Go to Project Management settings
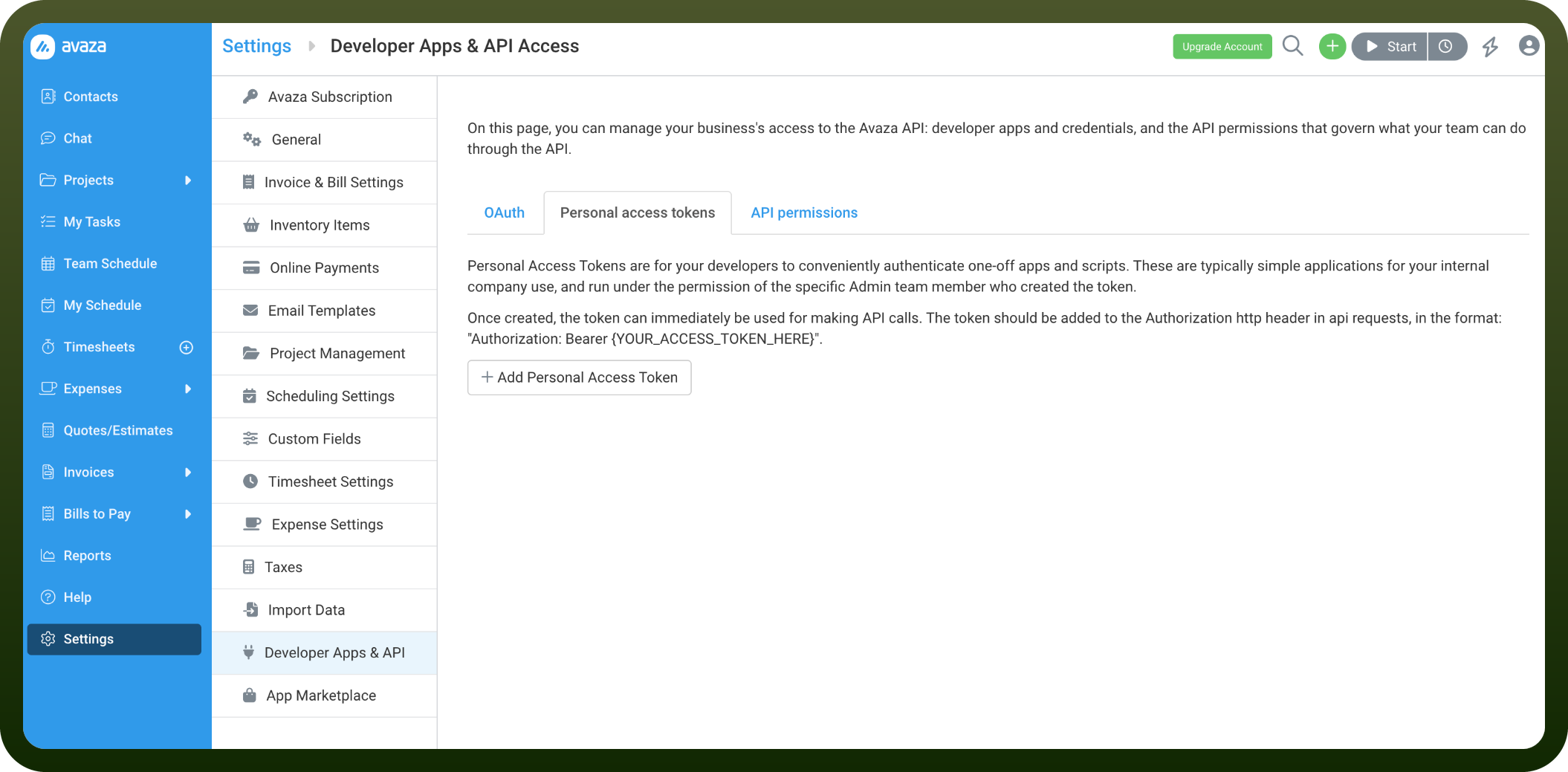Screen dimensions: 1568x772 pos(324,354)
